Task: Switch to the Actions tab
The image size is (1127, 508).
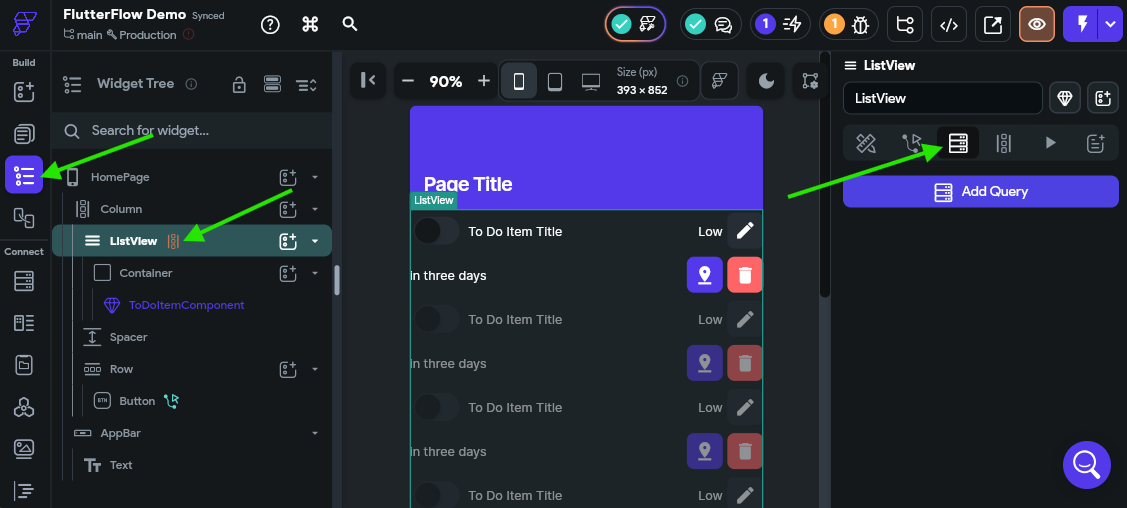Action: [x=911, y=143]
